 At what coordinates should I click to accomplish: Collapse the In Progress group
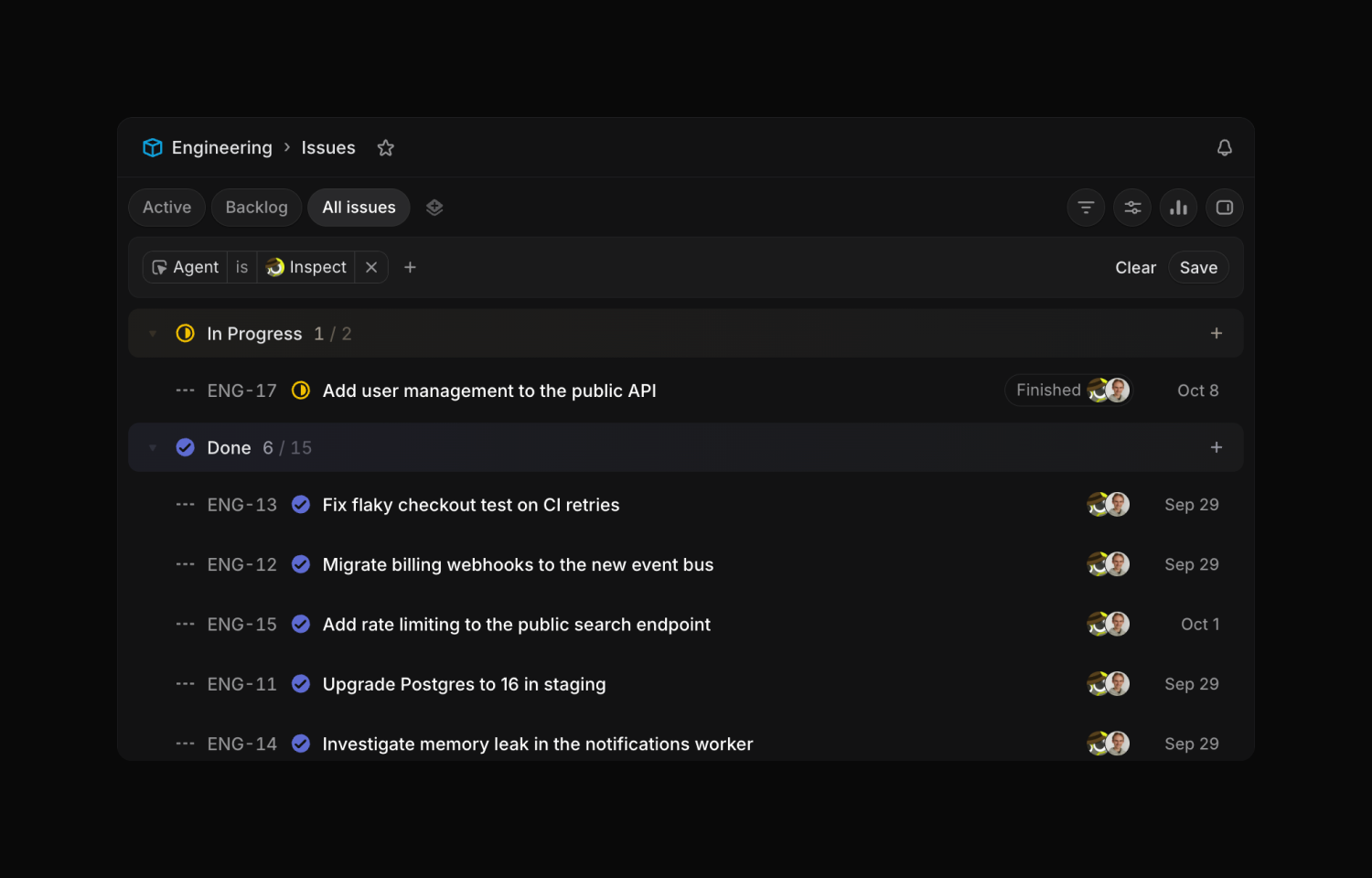tap(153, 334)
